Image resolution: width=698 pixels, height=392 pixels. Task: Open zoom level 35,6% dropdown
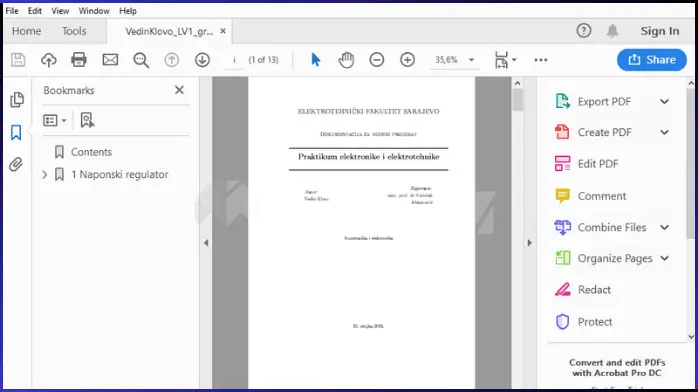coord(471,60)
